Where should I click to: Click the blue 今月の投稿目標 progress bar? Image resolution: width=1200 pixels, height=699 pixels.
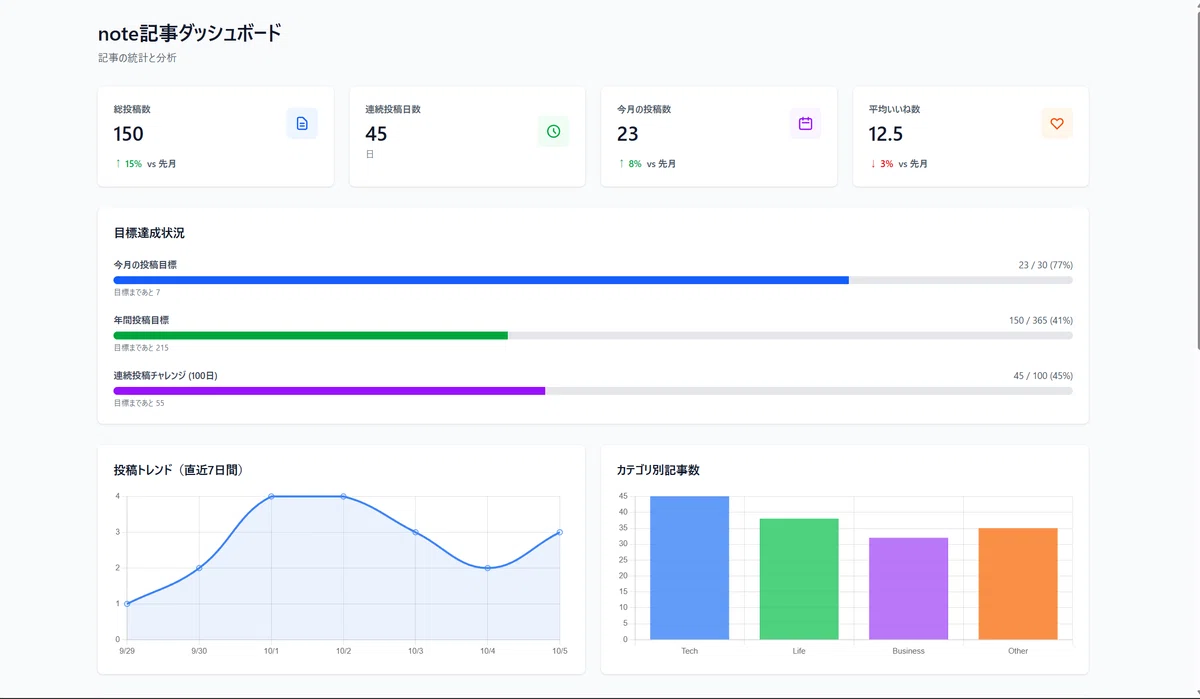coord(481,280)
